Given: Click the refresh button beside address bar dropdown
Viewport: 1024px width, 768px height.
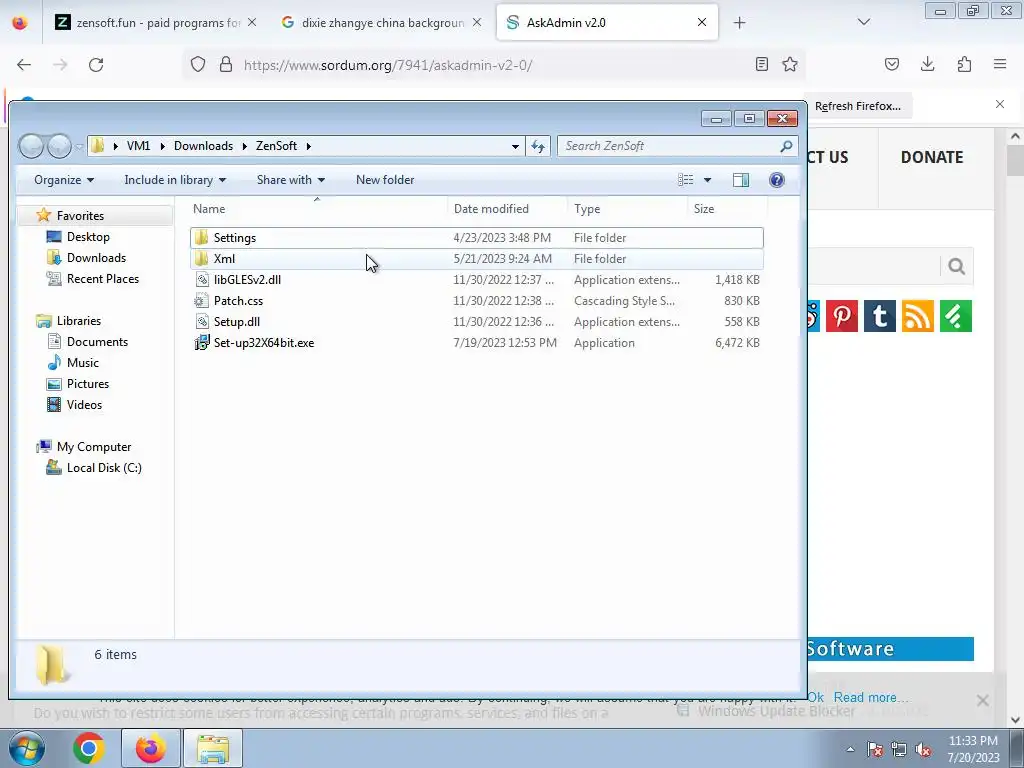Looking at the screenshot, I should pyautogui.click(x=538, y=146).
